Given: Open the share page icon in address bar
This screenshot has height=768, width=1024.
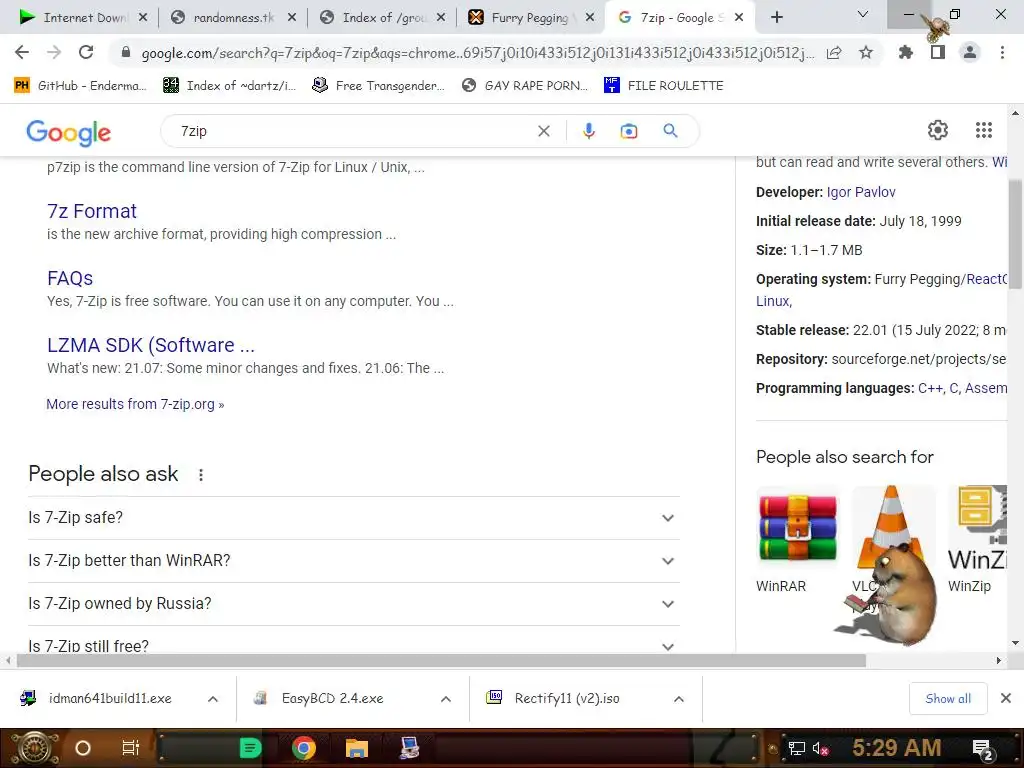Looking at the screenshot, I should (x=834, y=52).
